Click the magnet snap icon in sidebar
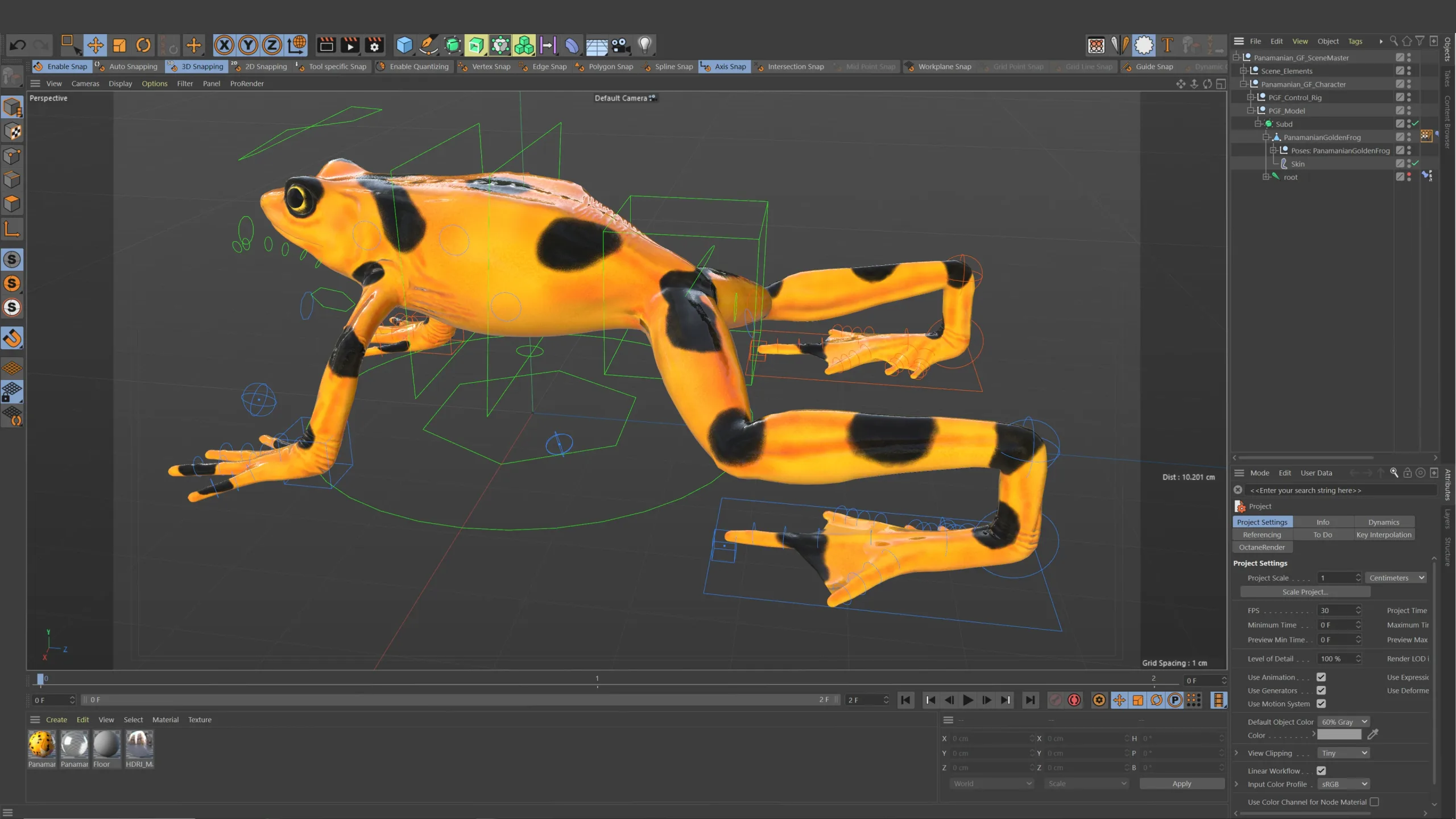This screenshot has height=819, width=1456. pyautogui.click(x=12, y=338)
